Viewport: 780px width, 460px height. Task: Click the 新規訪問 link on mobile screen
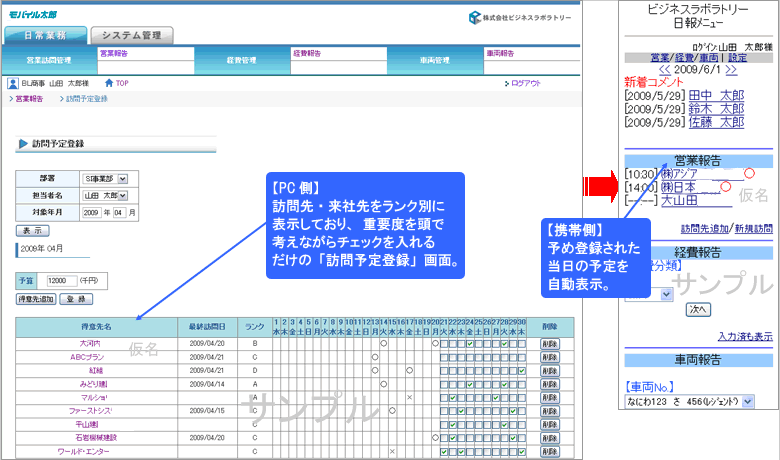point(754,229)
